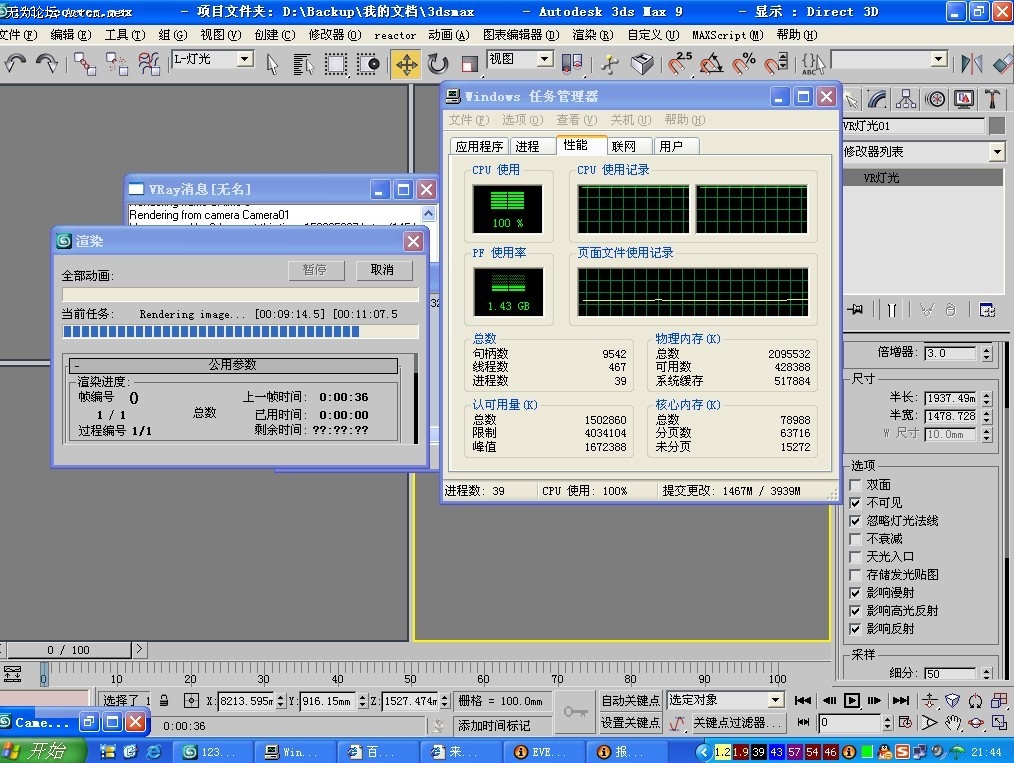1014x763 pixels.
Task: Open the 关键点过滤器 button
Action: tap(737, 723)
